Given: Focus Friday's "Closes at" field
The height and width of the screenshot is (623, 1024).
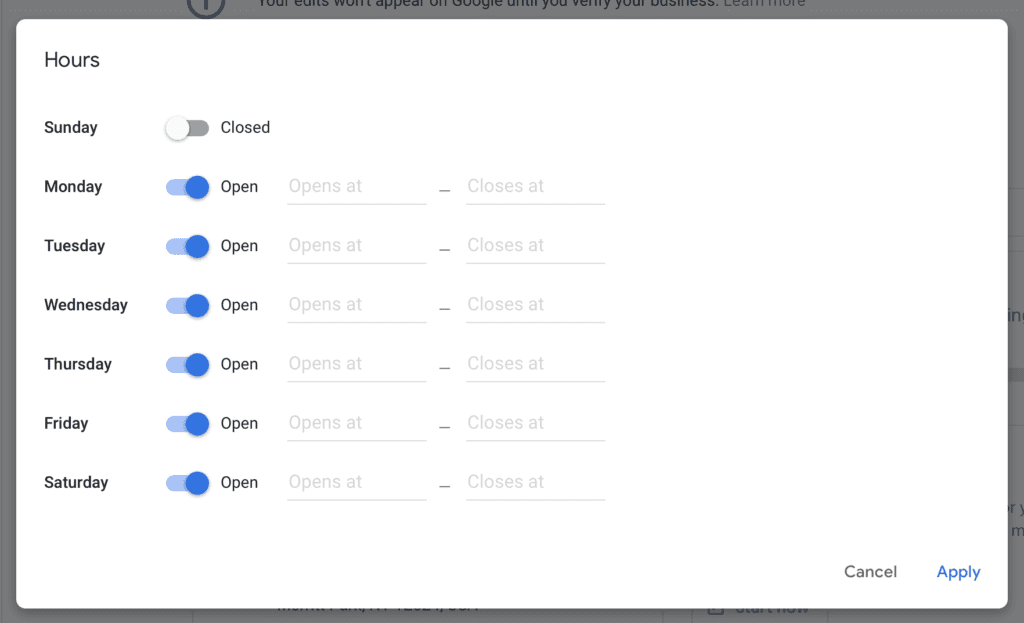Looking at the screenshot, I should click(535, 423).
